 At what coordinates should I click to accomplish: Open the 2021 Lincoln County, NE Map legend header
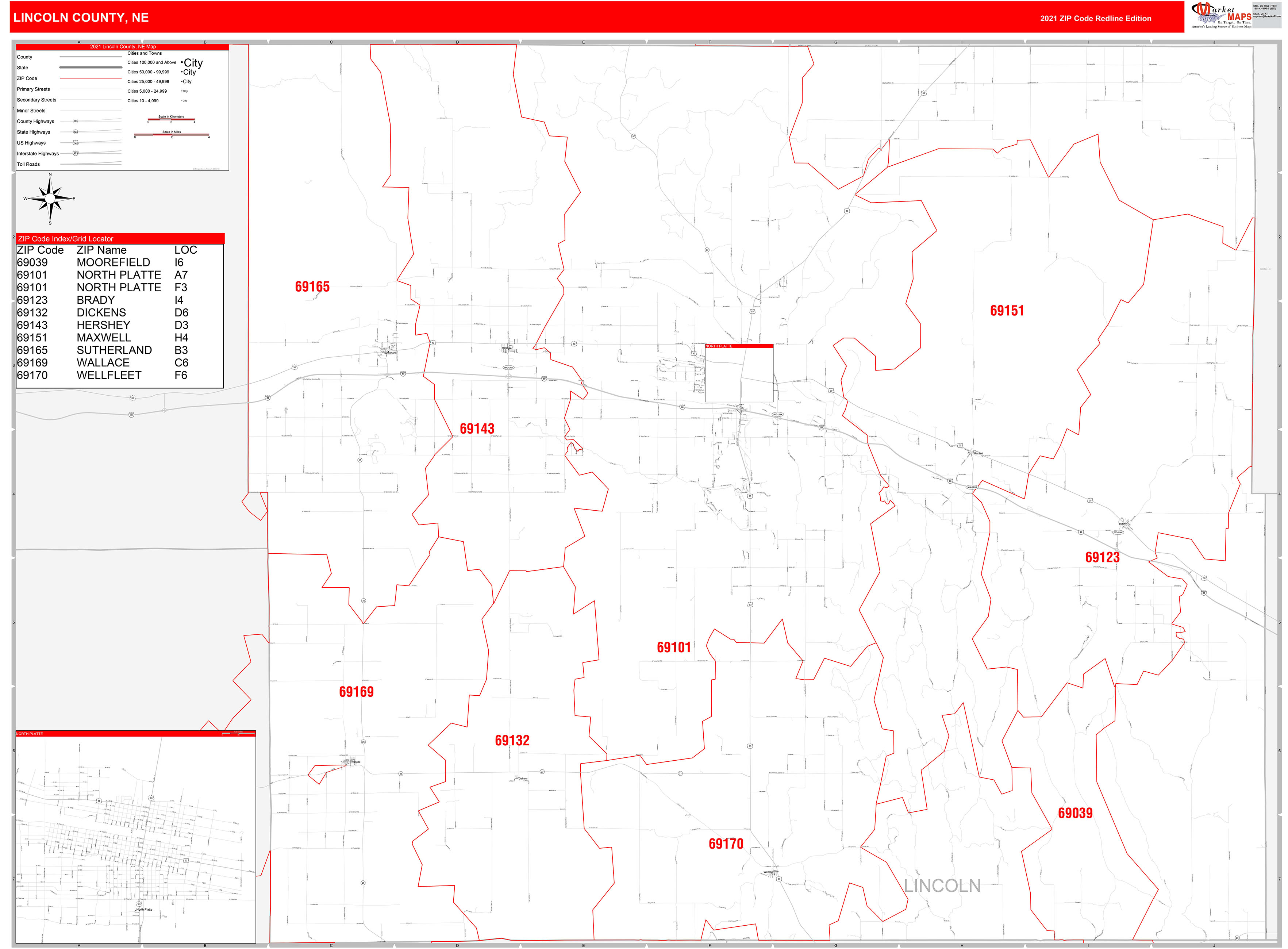[x=122, y=46]
